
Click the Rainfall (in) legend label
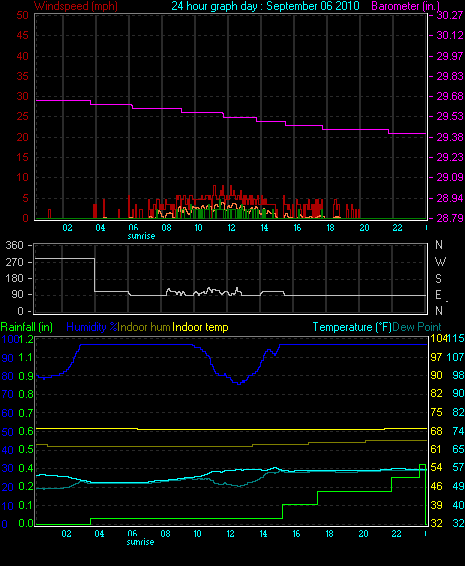pyautogui.click(x=27, y=327)
